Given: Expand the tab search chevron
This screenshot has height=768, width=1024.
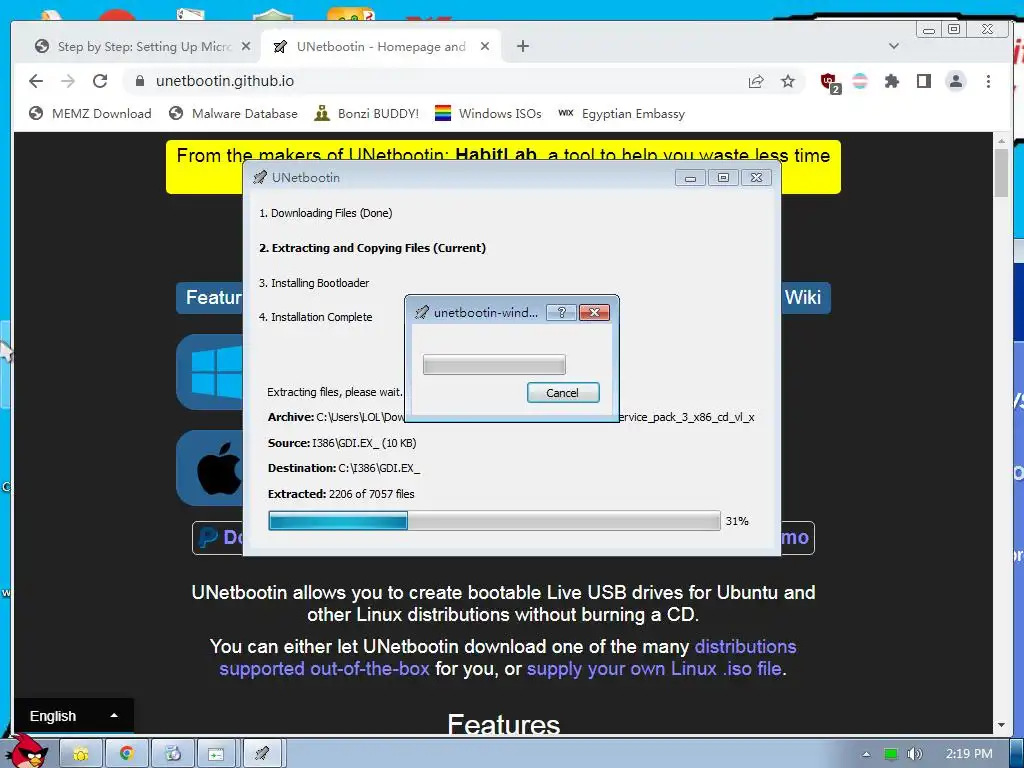Looking at the screenshot, I should (x=894, y=46).
